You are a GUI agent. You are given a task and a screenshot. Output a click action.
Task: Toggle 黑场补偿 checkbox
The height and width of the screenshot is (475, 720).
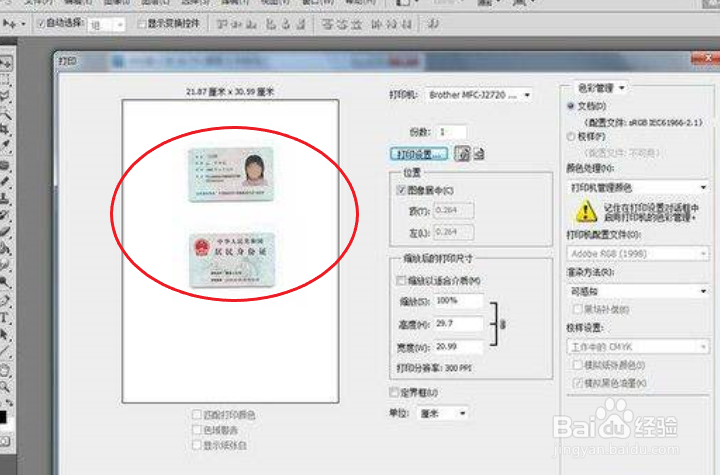coord(577,309)
